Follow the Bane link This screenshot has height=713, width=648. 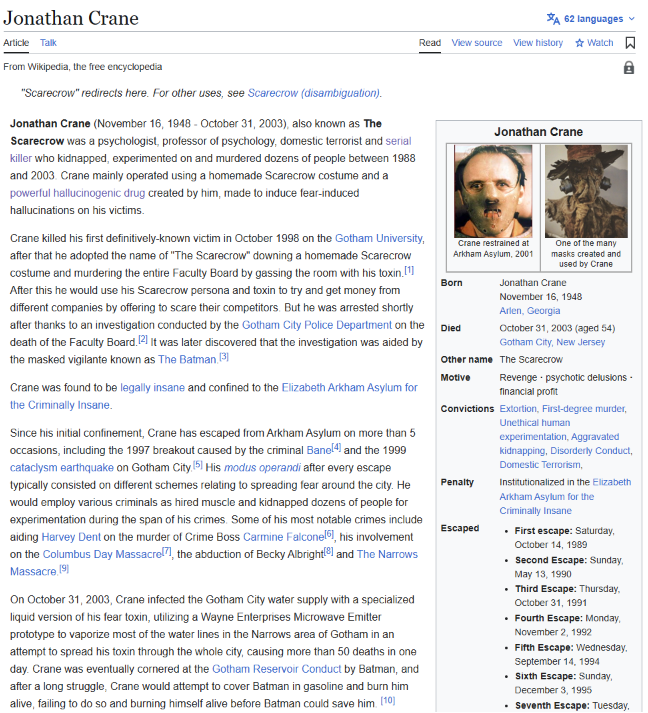[319, 450]
